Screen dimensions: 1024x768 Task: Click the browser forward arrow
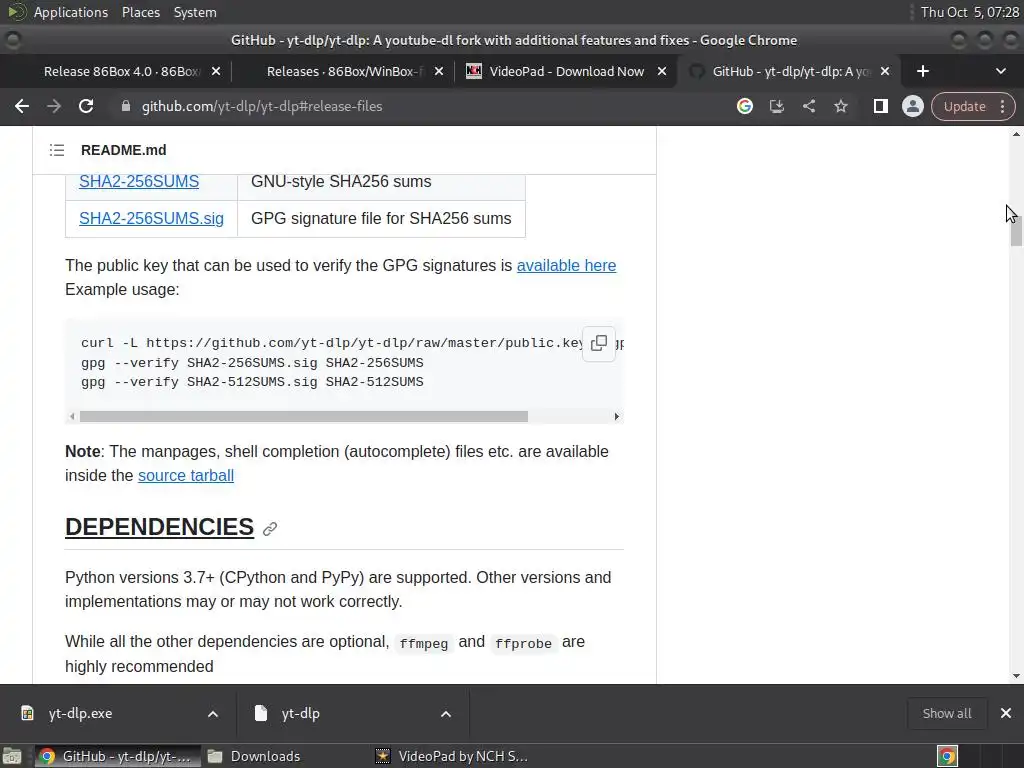(54, 106)
